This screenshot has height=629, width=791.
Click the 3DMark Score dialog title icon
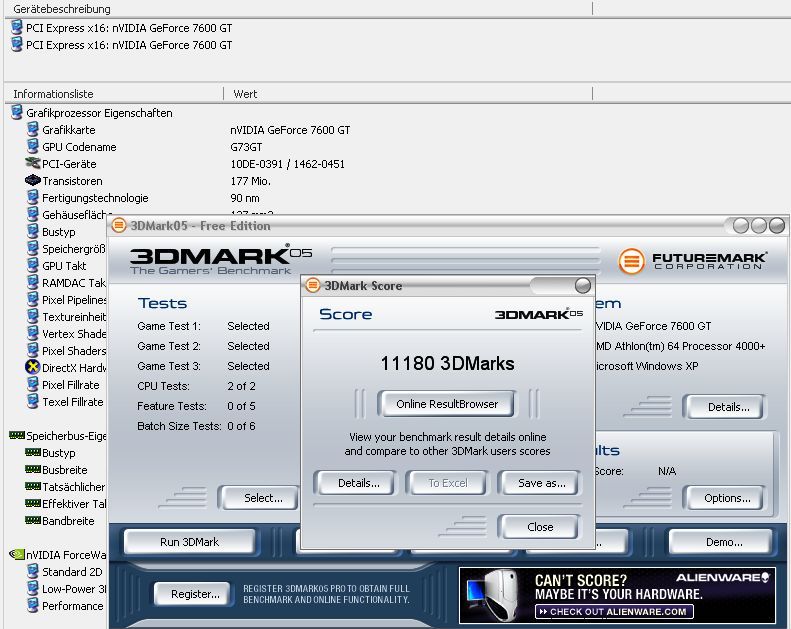[x=313, y=285]
